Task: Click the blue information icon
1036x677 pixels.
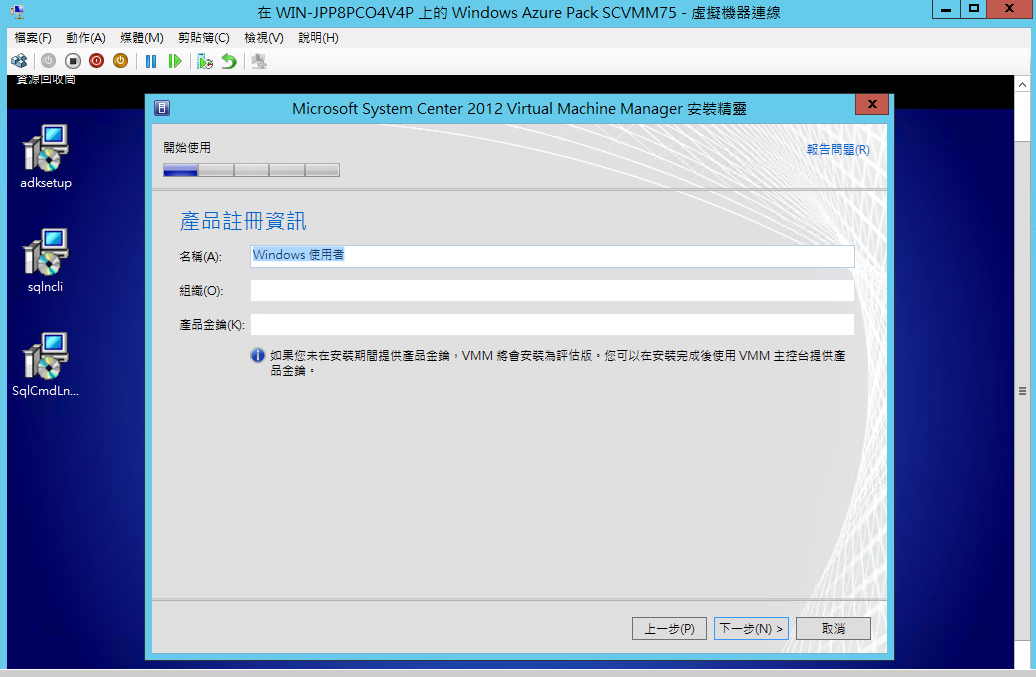Action: pos(258,355)
